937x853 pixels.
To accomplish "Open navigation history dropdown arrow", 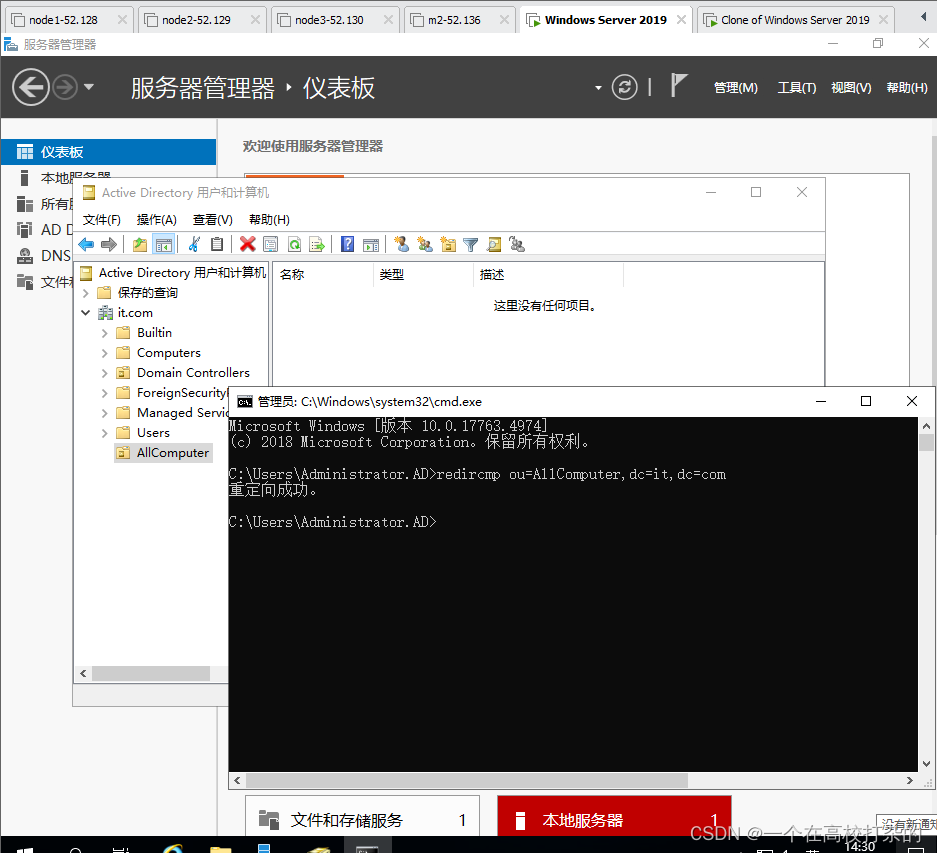I will pyautogui.click(x=89, y=87).
